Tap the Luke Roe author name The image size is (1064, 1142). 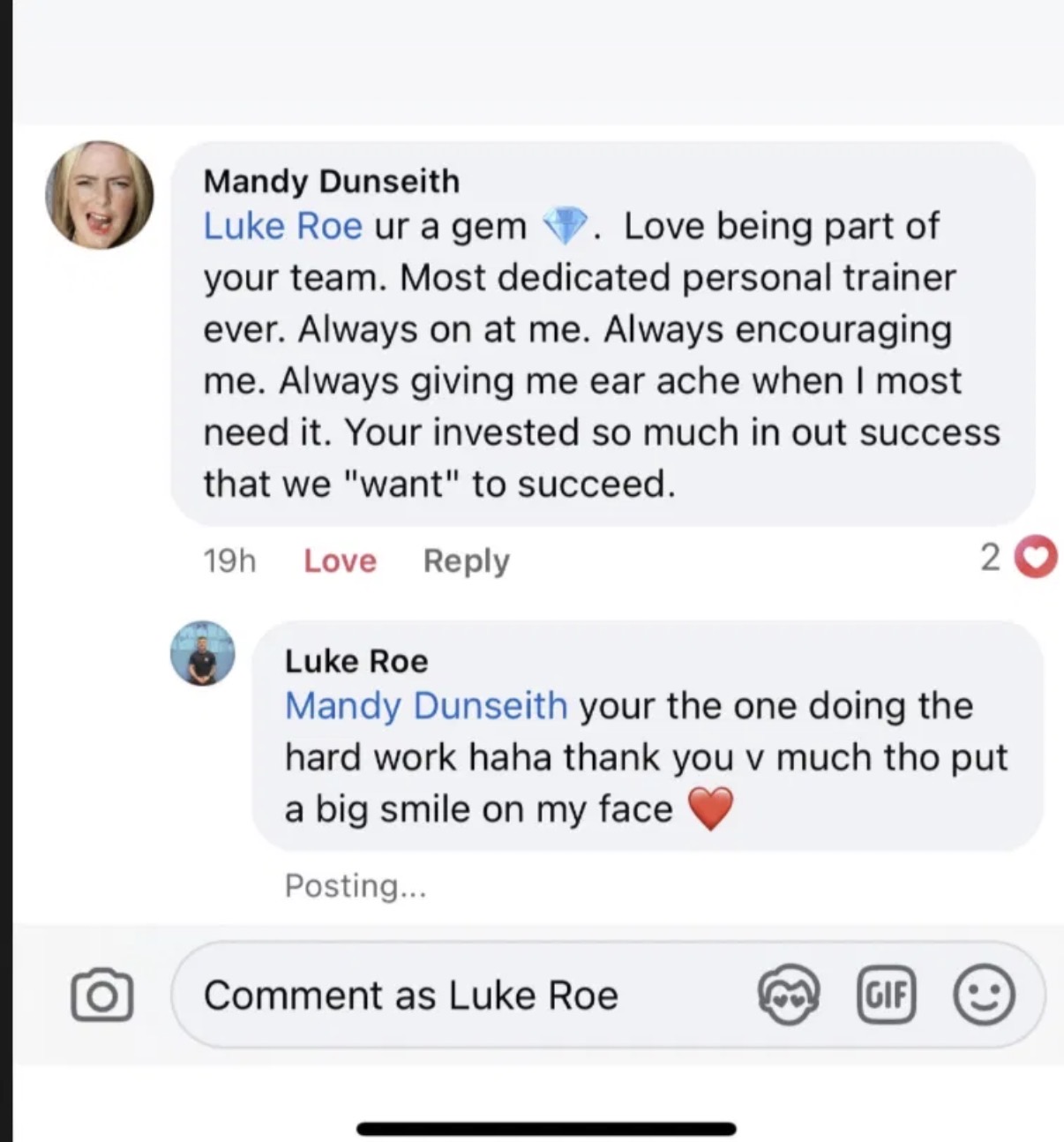click(356, 660)
